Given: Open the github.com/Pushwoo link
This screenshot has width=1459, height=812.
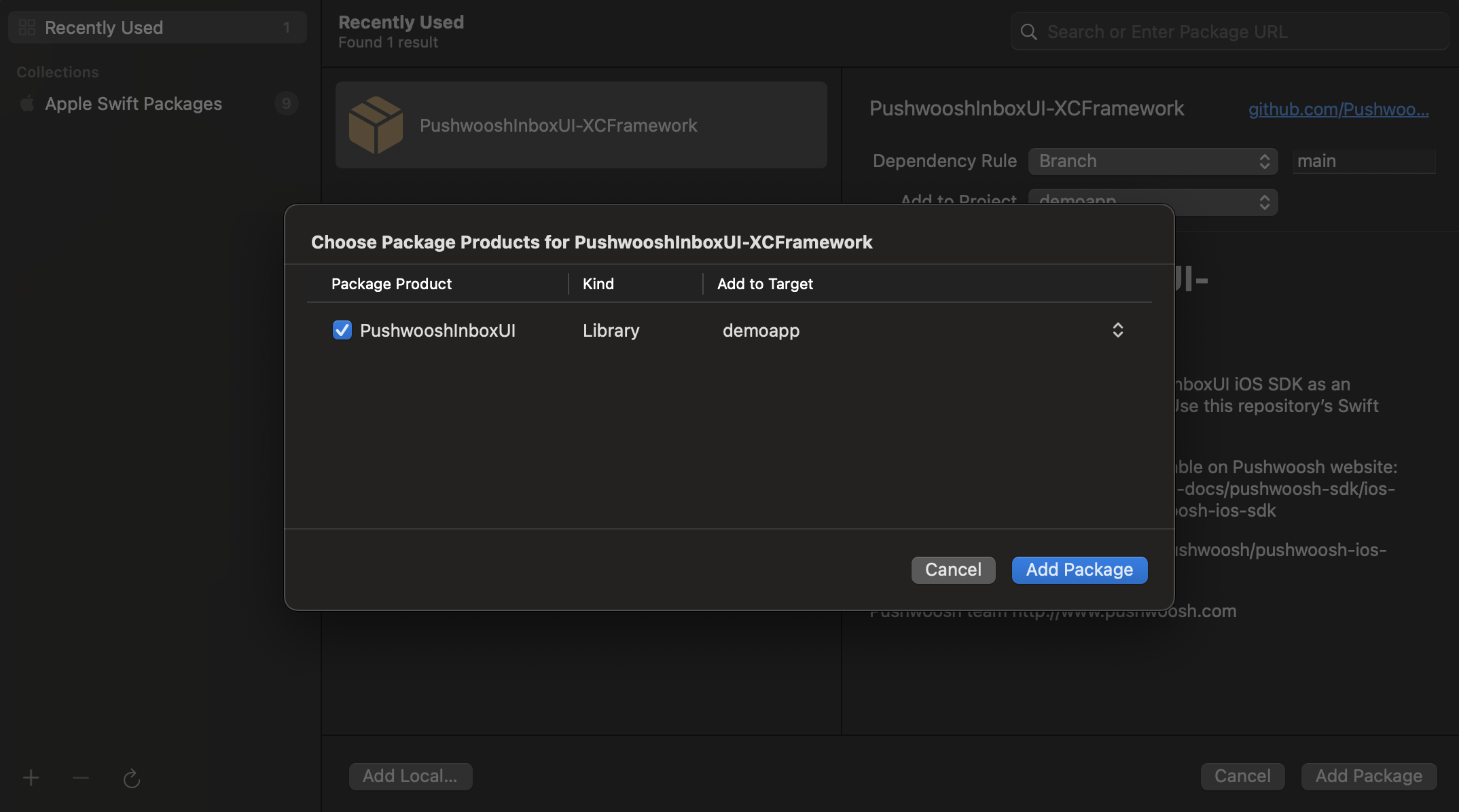Looking at the screenshot, I should (1338, 109).
